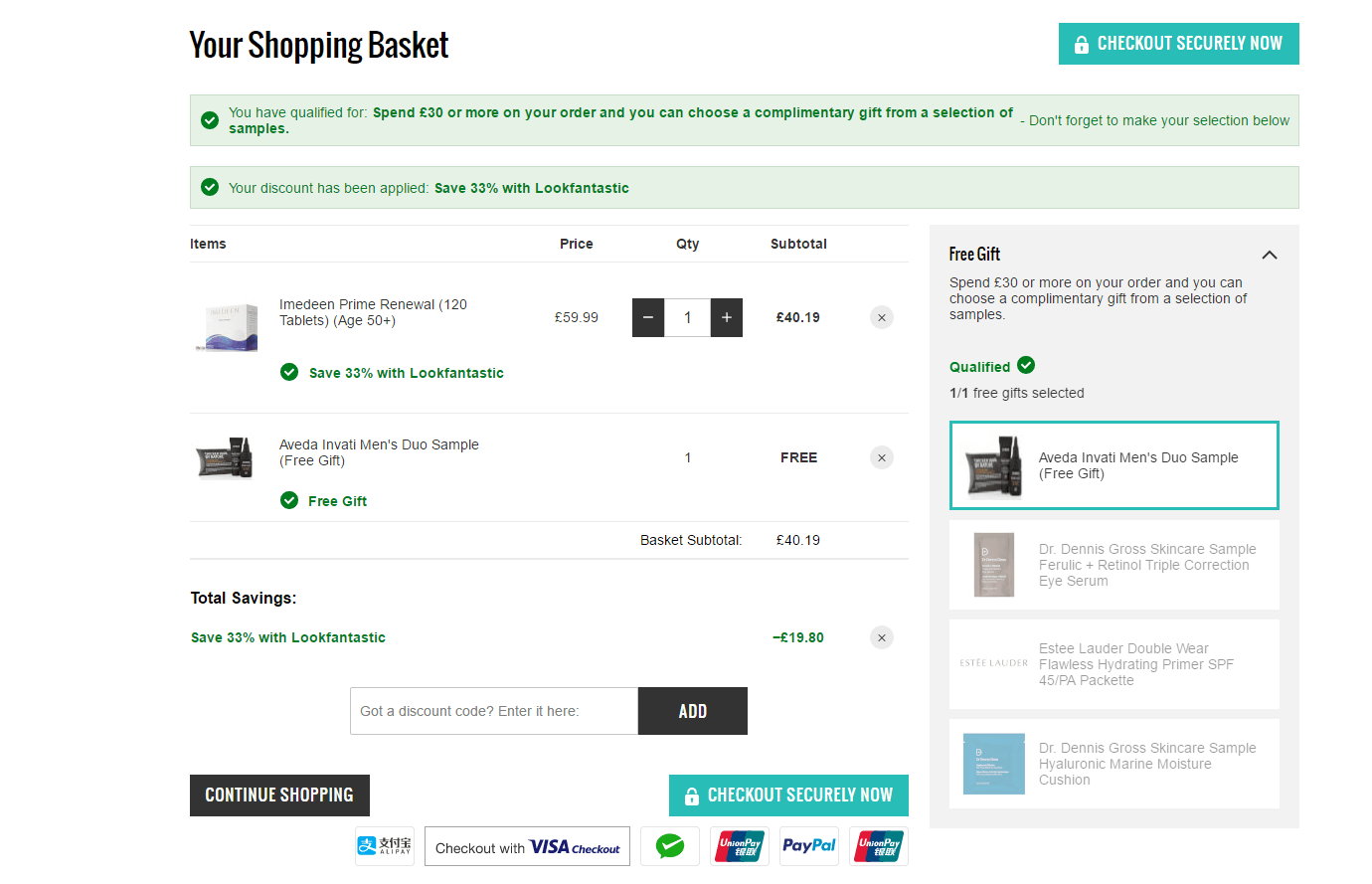Click Checkout with VISA Checkout button
Screen dimensions: 1372x884
coord(527,846)
